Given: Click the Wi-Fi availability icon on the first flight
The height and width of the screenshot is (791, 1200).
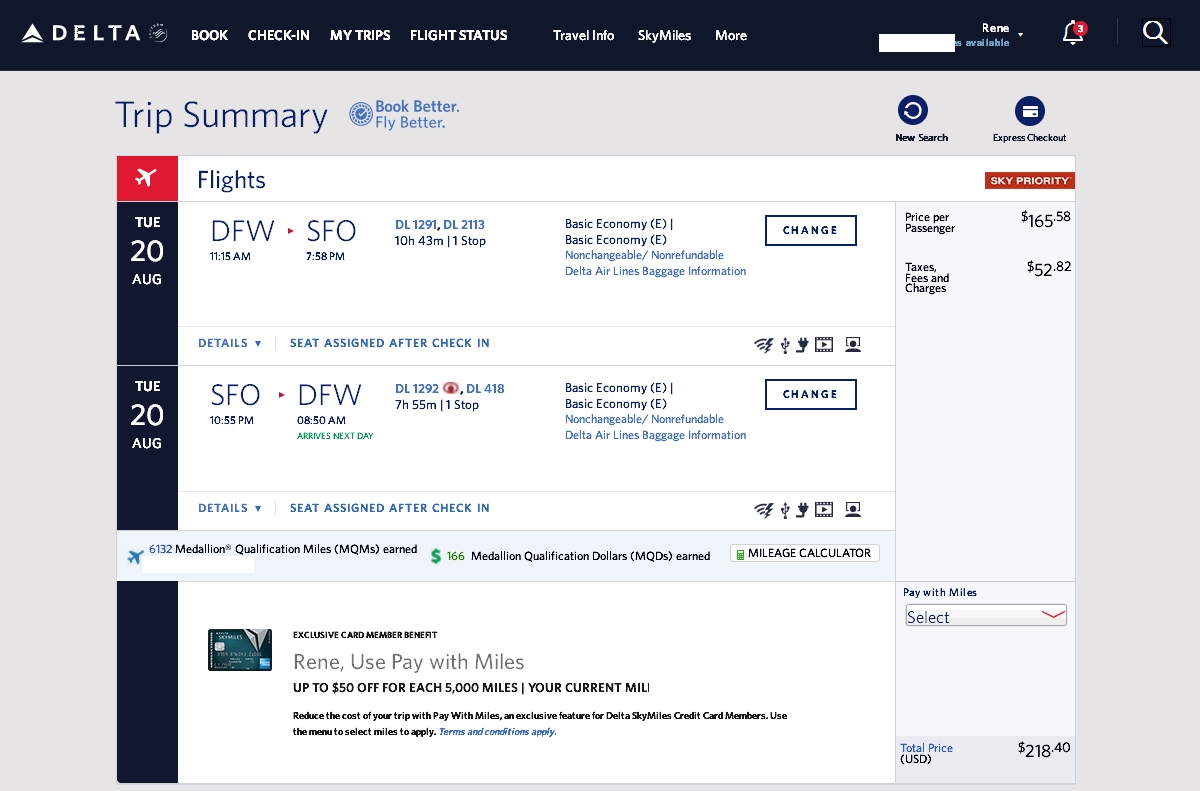Looking at the screenshot, I should point(764,344).
